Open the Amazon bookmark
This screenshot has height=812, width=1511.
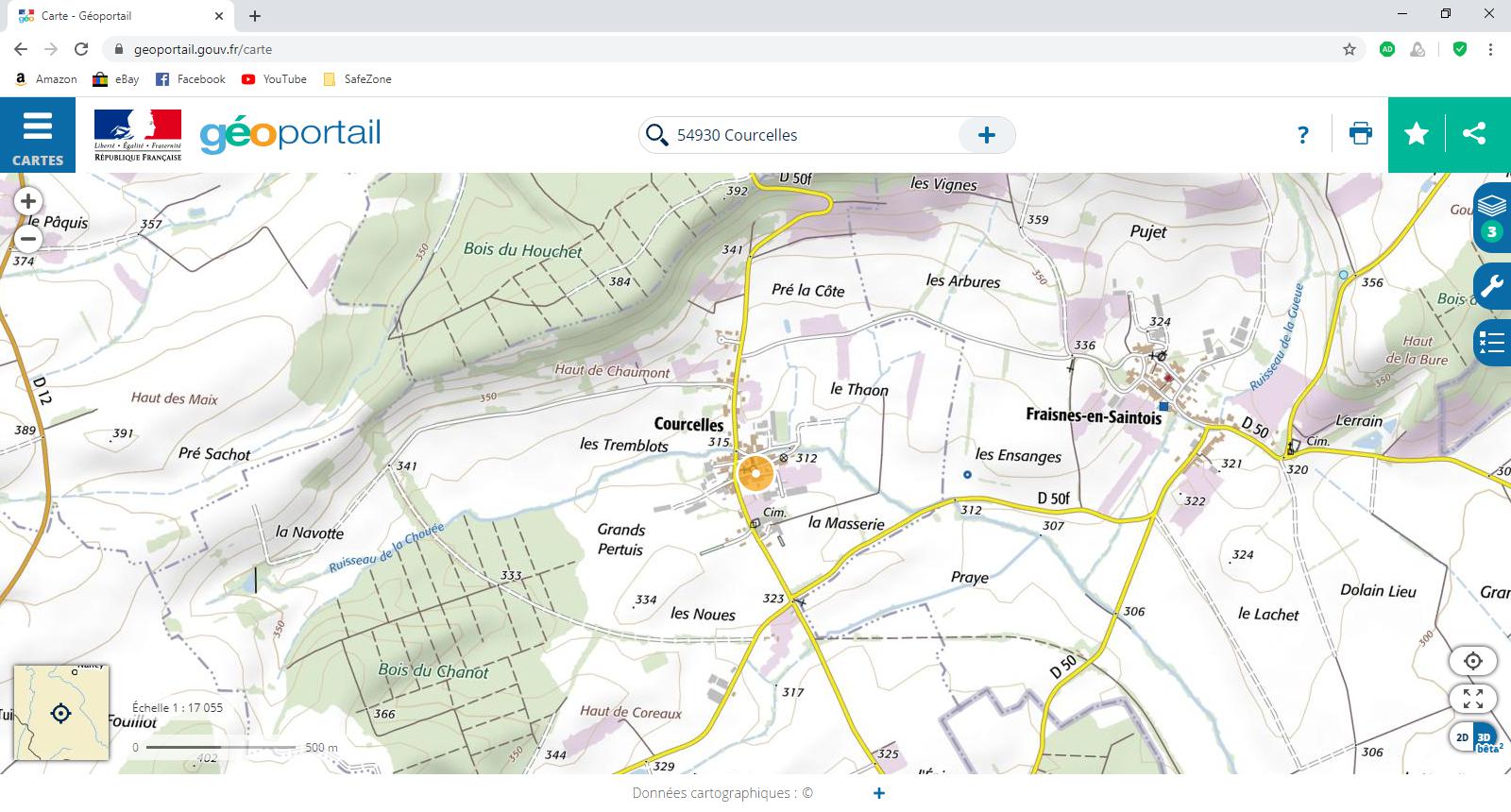(46, 79)
